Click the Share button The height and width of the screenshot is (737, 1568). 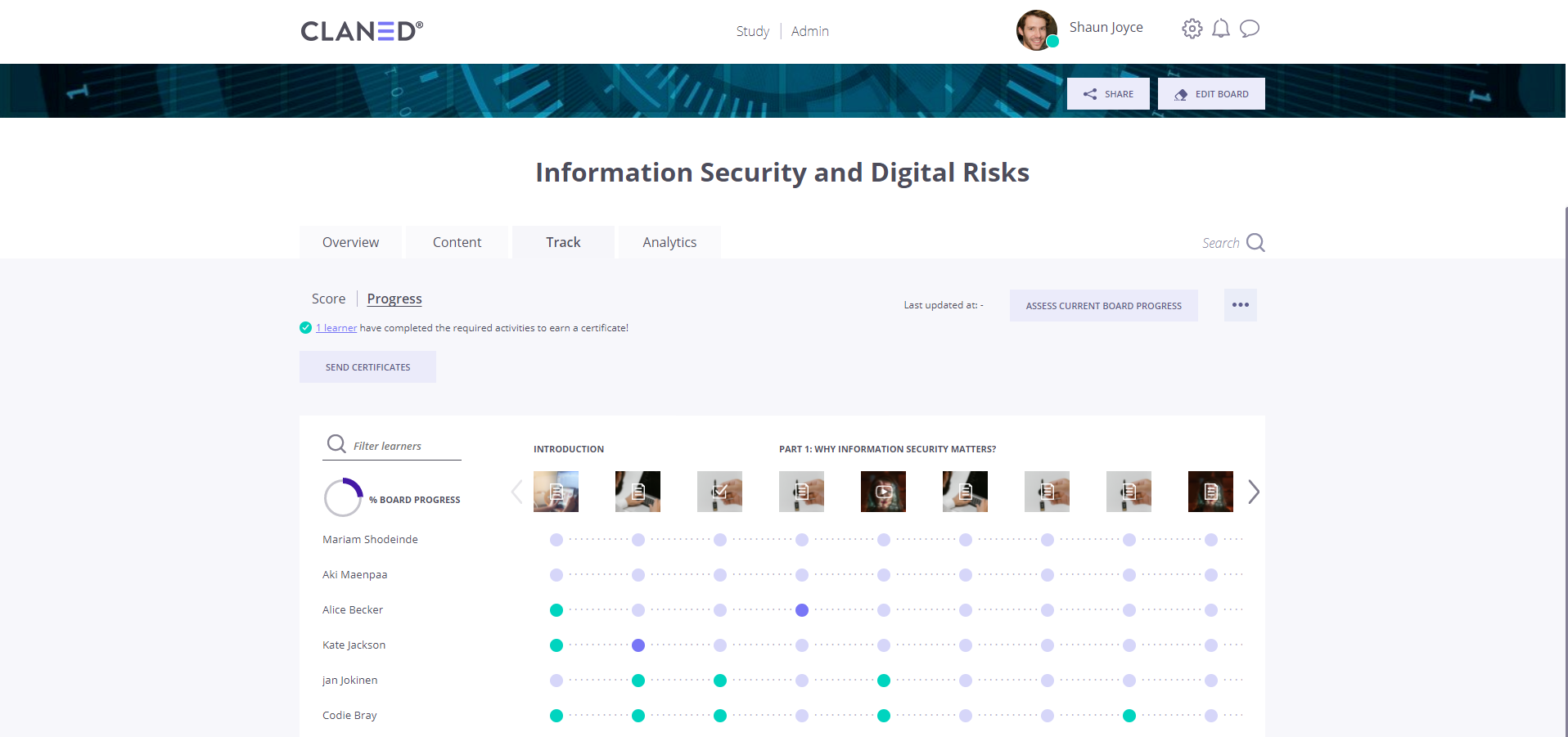[1108, 94]
